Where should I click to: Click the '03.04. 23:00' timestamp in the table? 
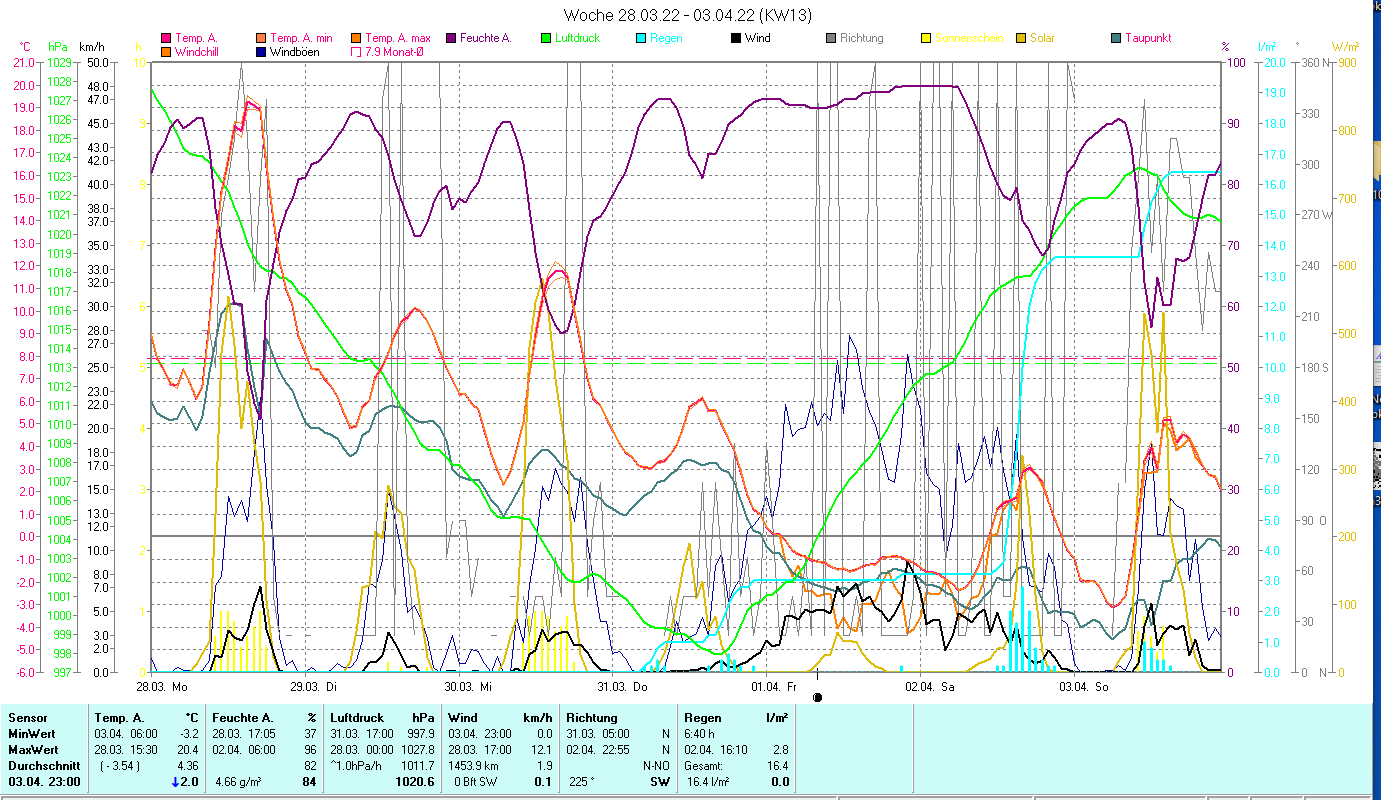click(45, 782)
